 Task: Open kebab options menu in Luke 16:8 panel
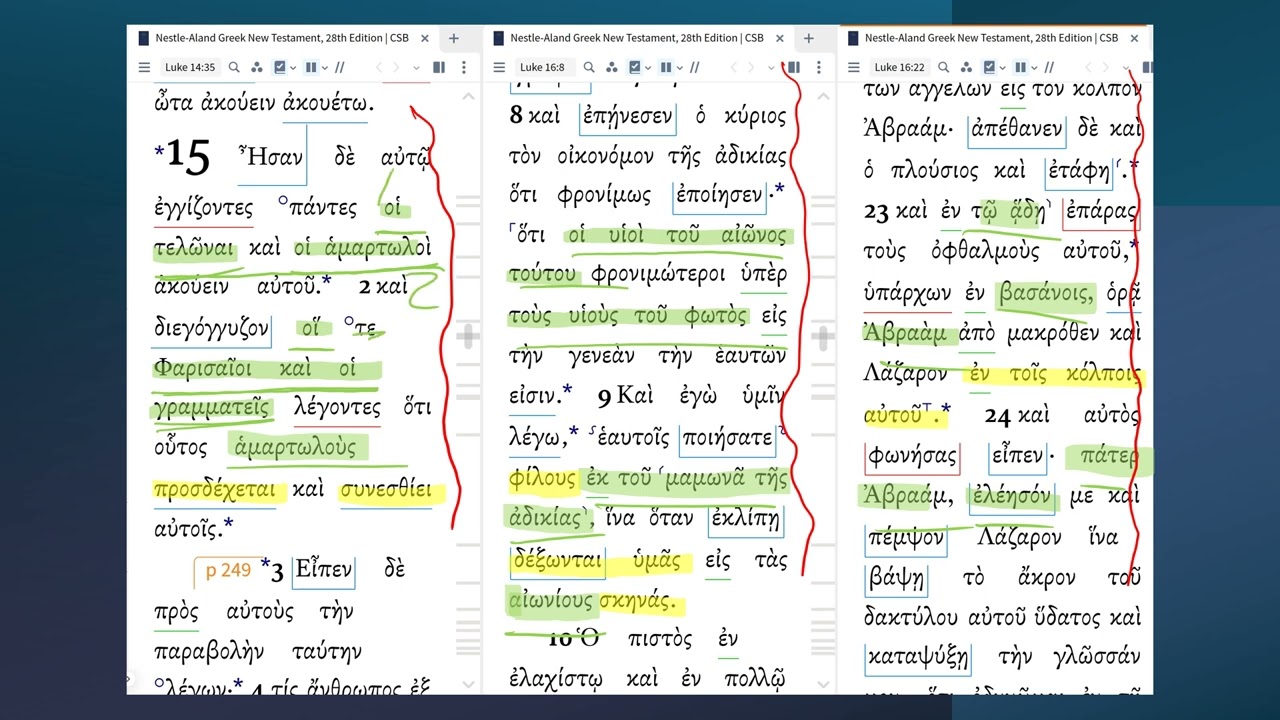819,67
